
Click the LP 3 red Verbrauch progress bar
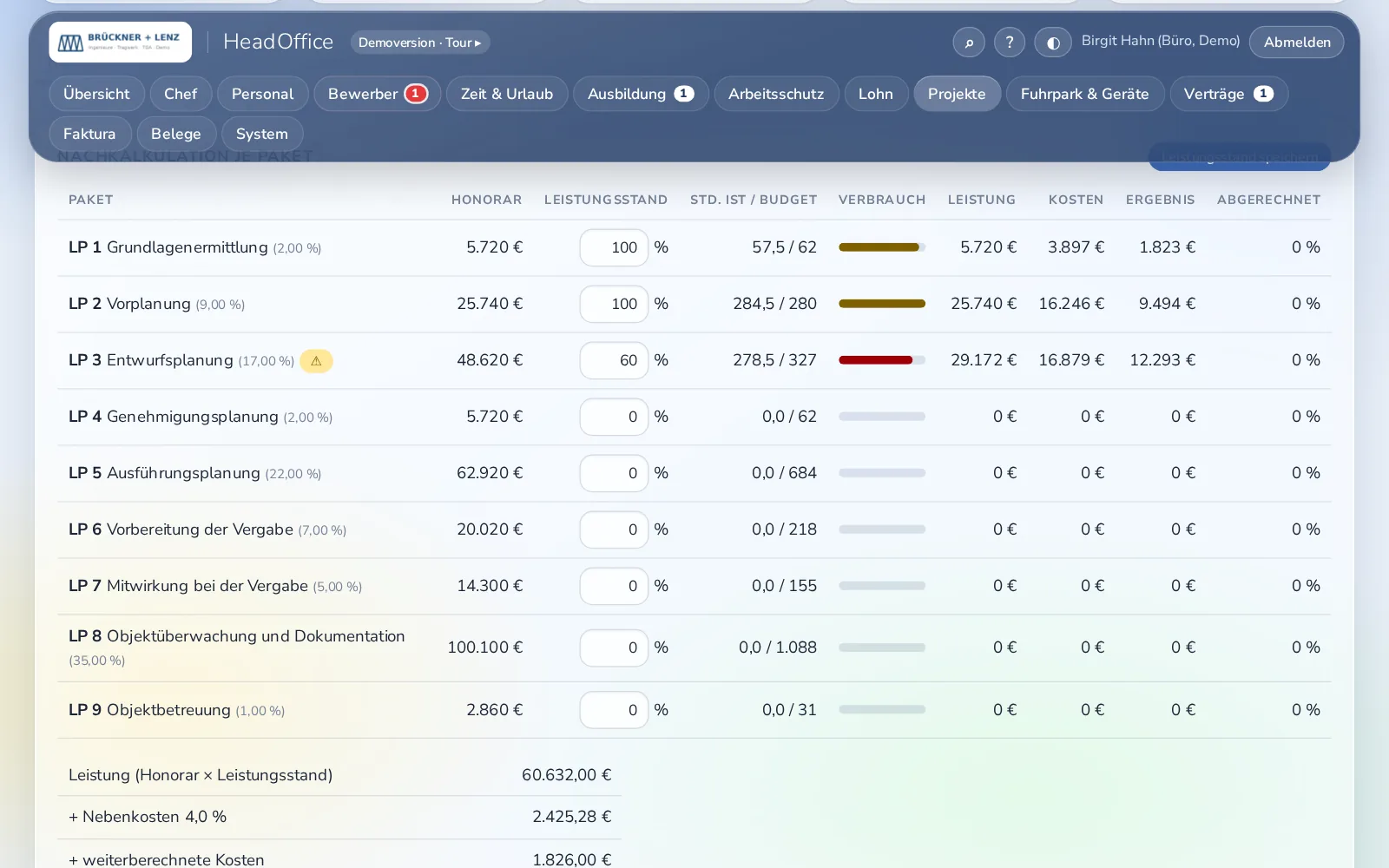[x=882, y=360]
